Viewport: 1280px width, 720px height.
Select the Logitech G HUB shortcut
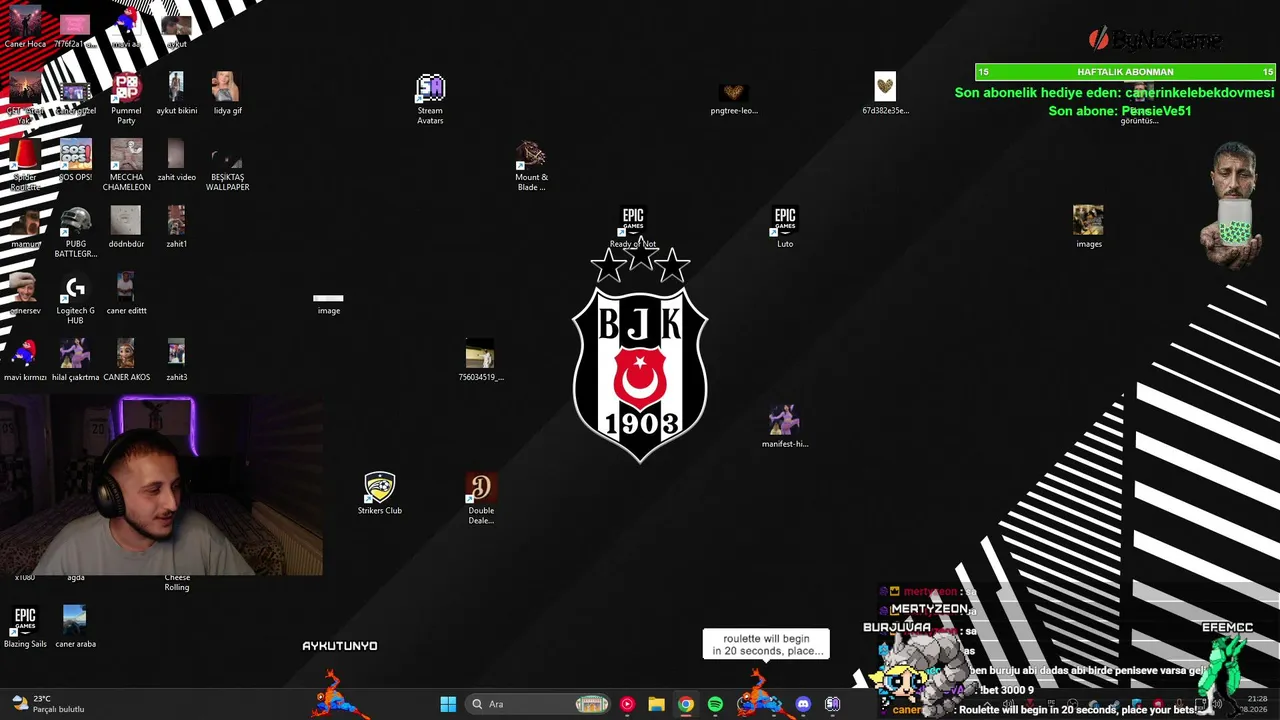point(75,299)
